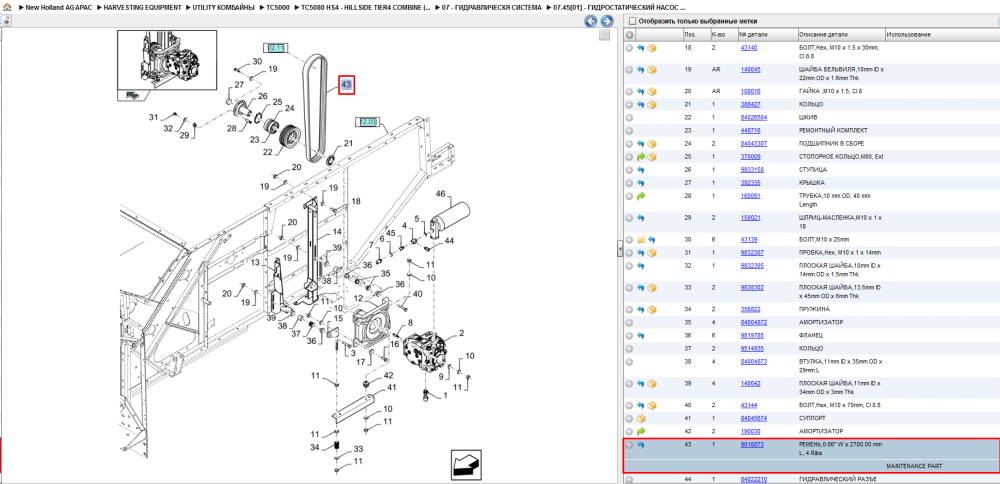This screenshot has height=484, width=1000.
Task: Click the blue arrow icon for ГАЙКА row
Action: tap(641, 91)
